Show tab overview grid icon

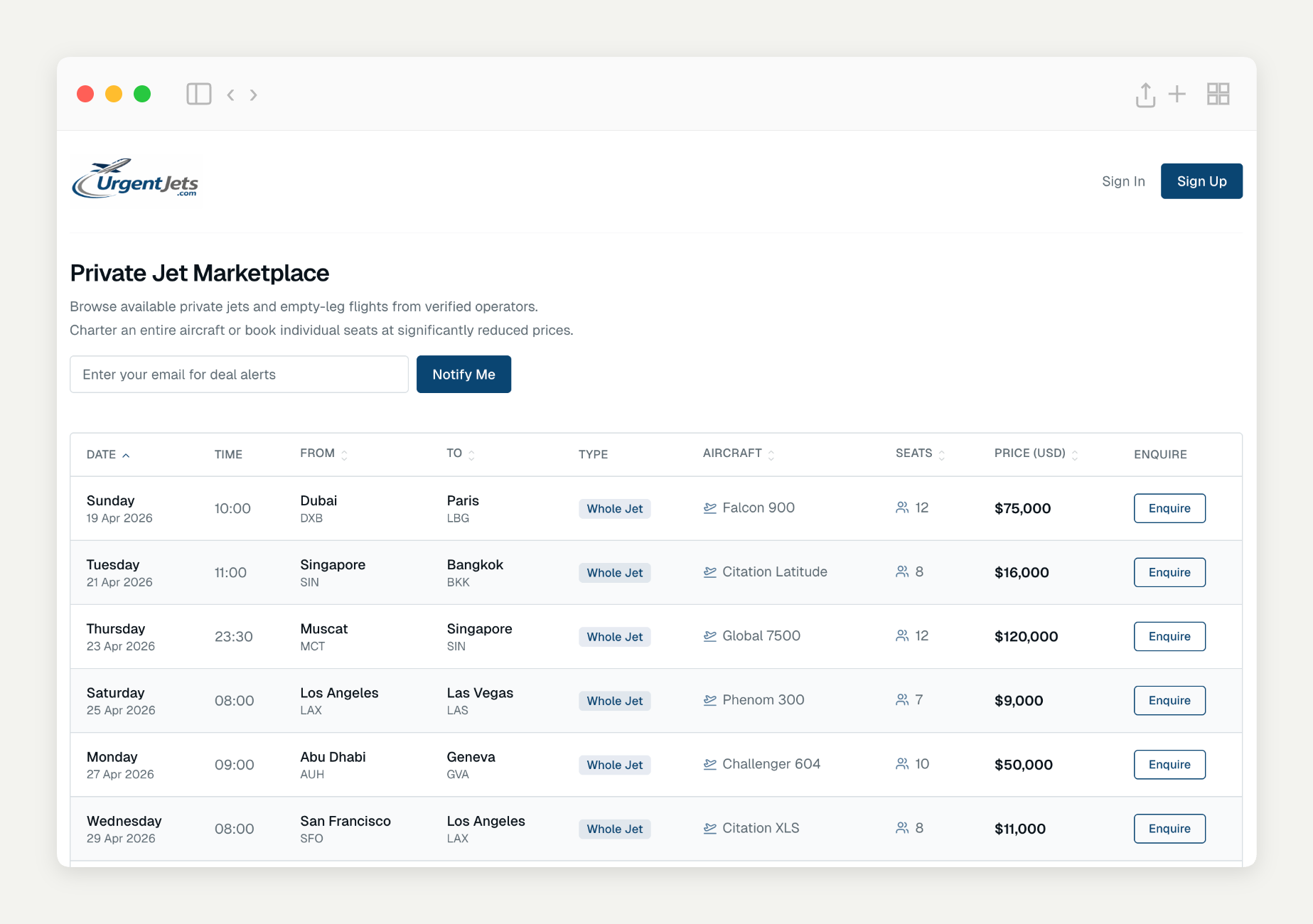point(1218,94)
